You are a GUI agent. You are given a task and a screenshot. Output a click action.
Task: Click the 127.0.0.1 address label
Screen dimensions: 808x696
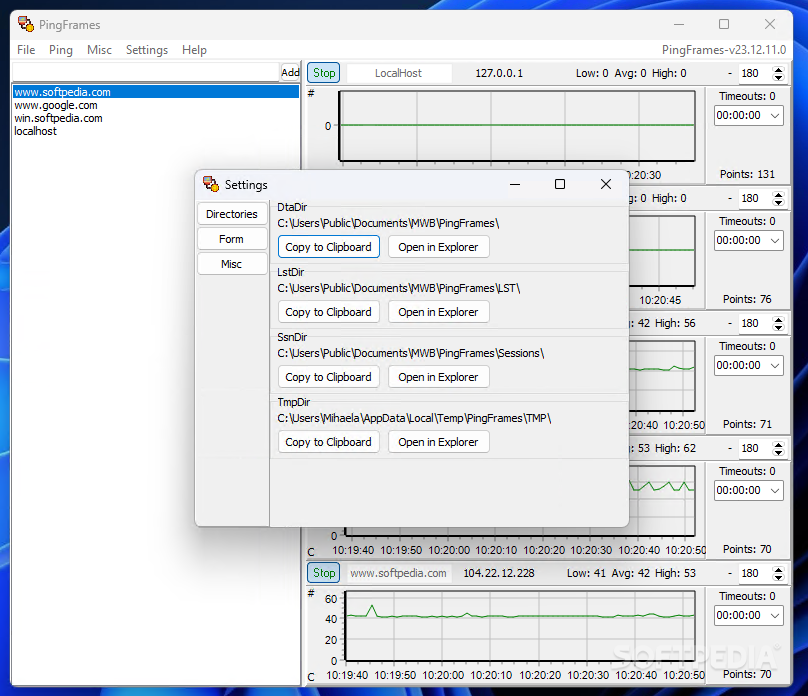(x=499, y=73)
